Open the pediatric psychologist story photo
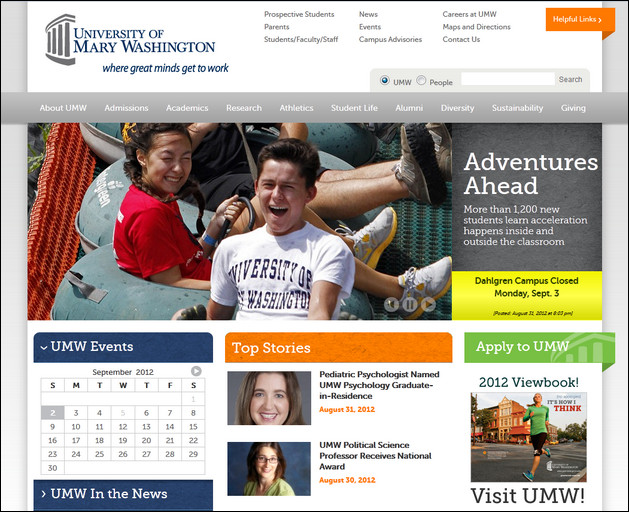Image resolution: width=629 pixels, height=512 pixels. coord(269,398)
